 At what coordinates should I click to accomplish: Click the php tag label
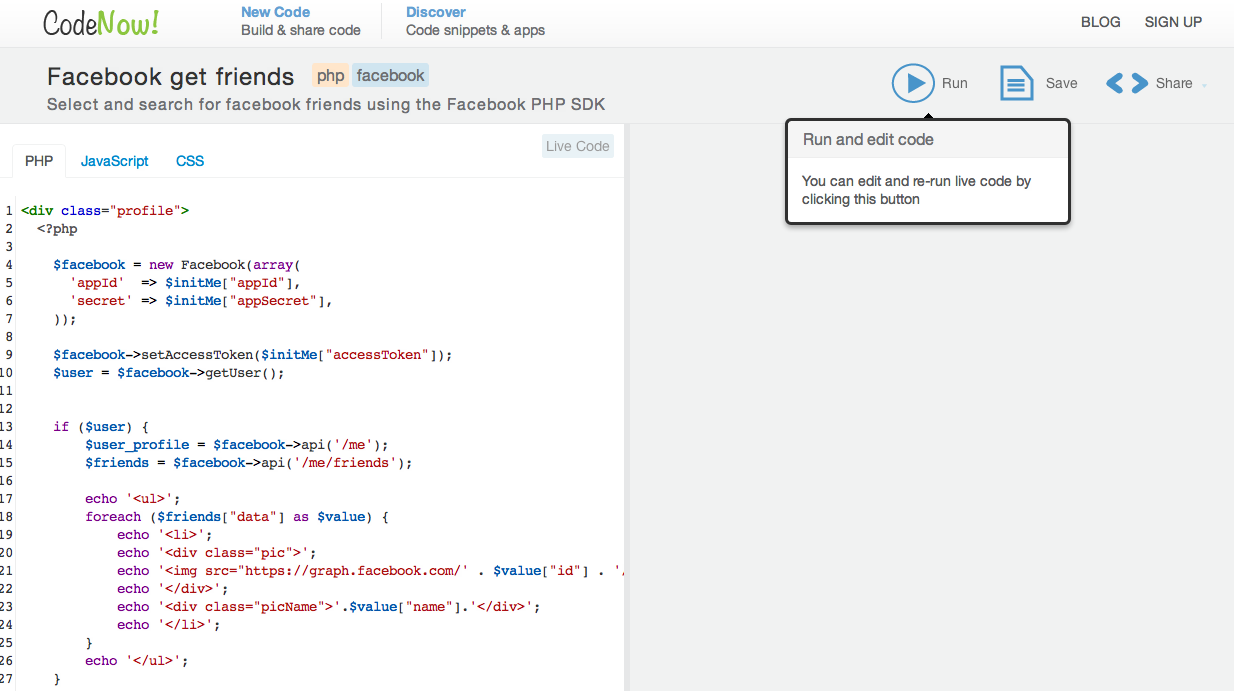coord(330,75)
